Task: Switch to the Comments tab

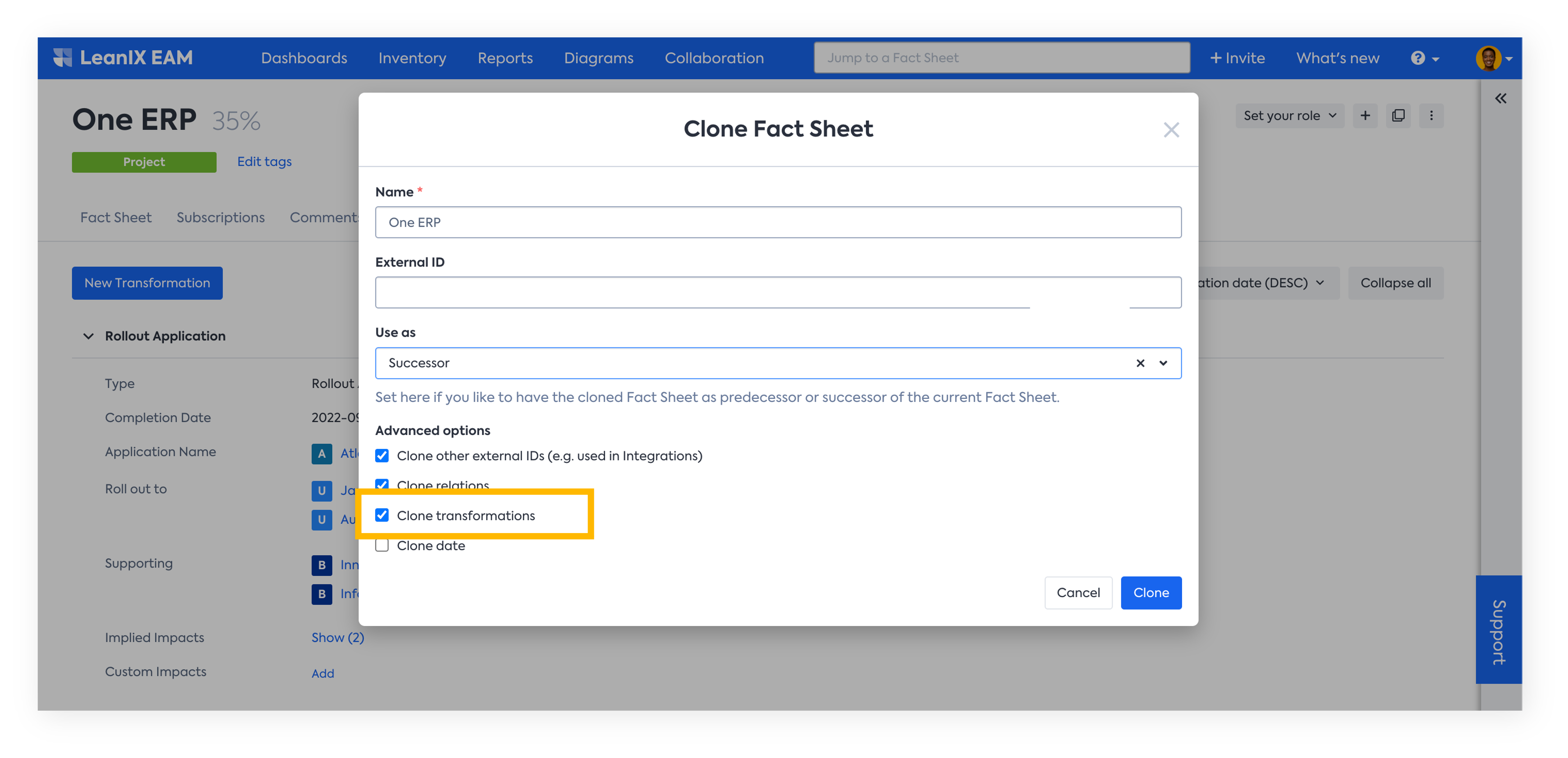Action: tap(324, 217)
